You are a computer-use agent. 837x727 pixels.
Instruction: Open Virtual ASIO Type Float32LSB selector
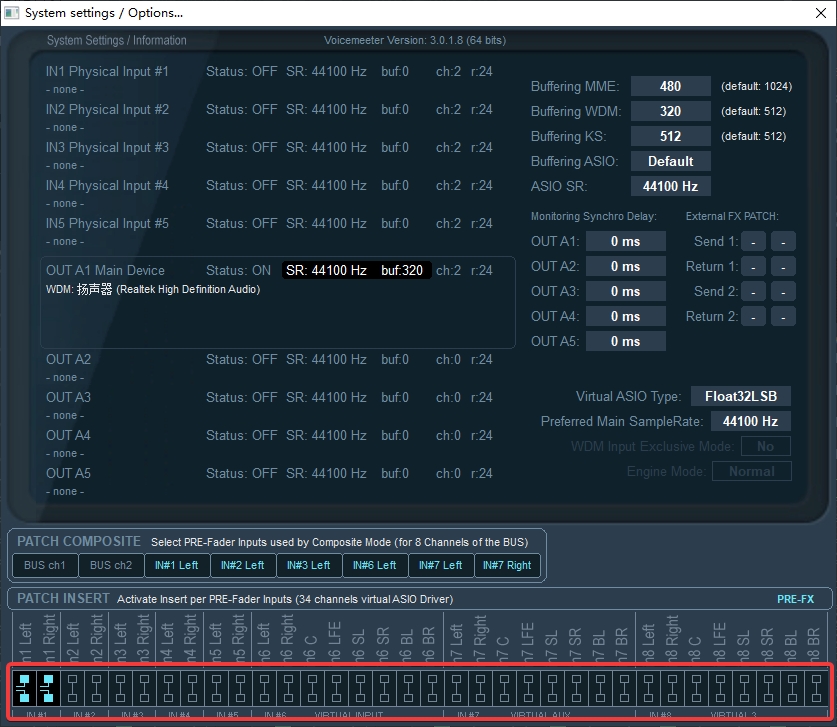click(x=740, y=396)
